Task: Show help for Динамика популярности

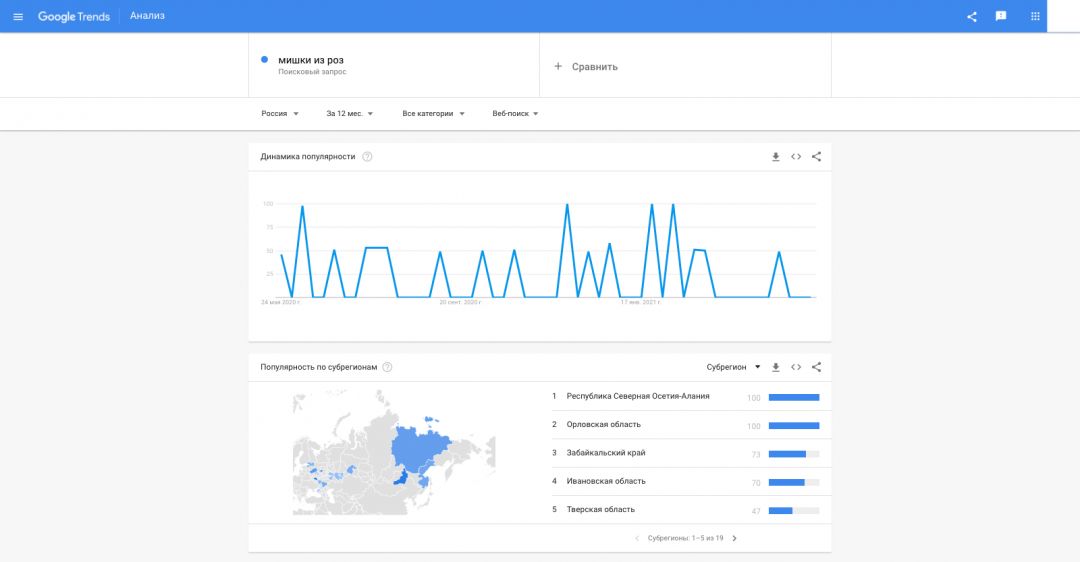Action: pos(367,156)
